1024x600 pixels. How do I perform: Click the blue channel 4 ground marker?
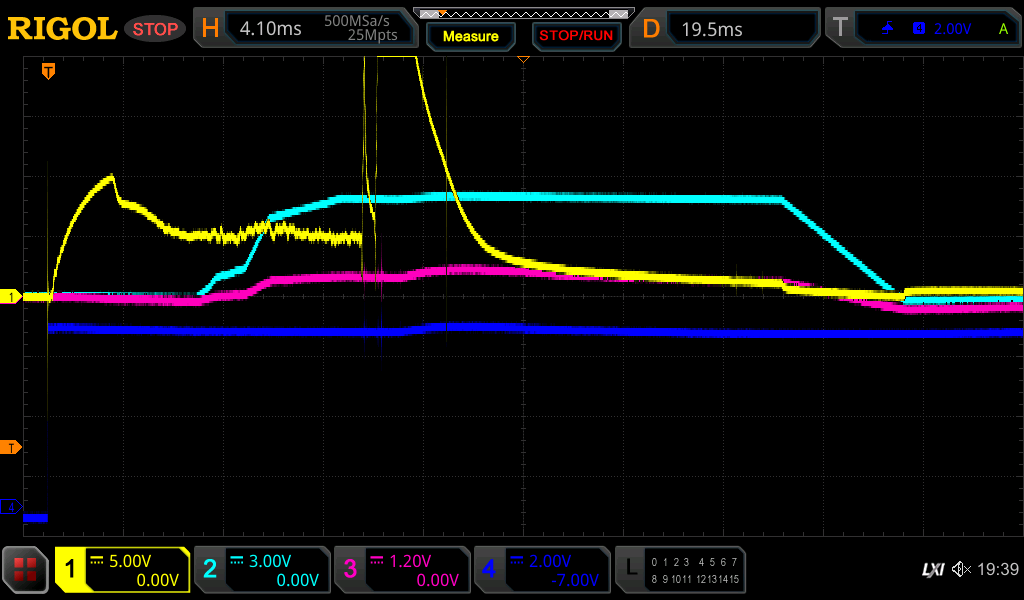click(x=11, y=508)
